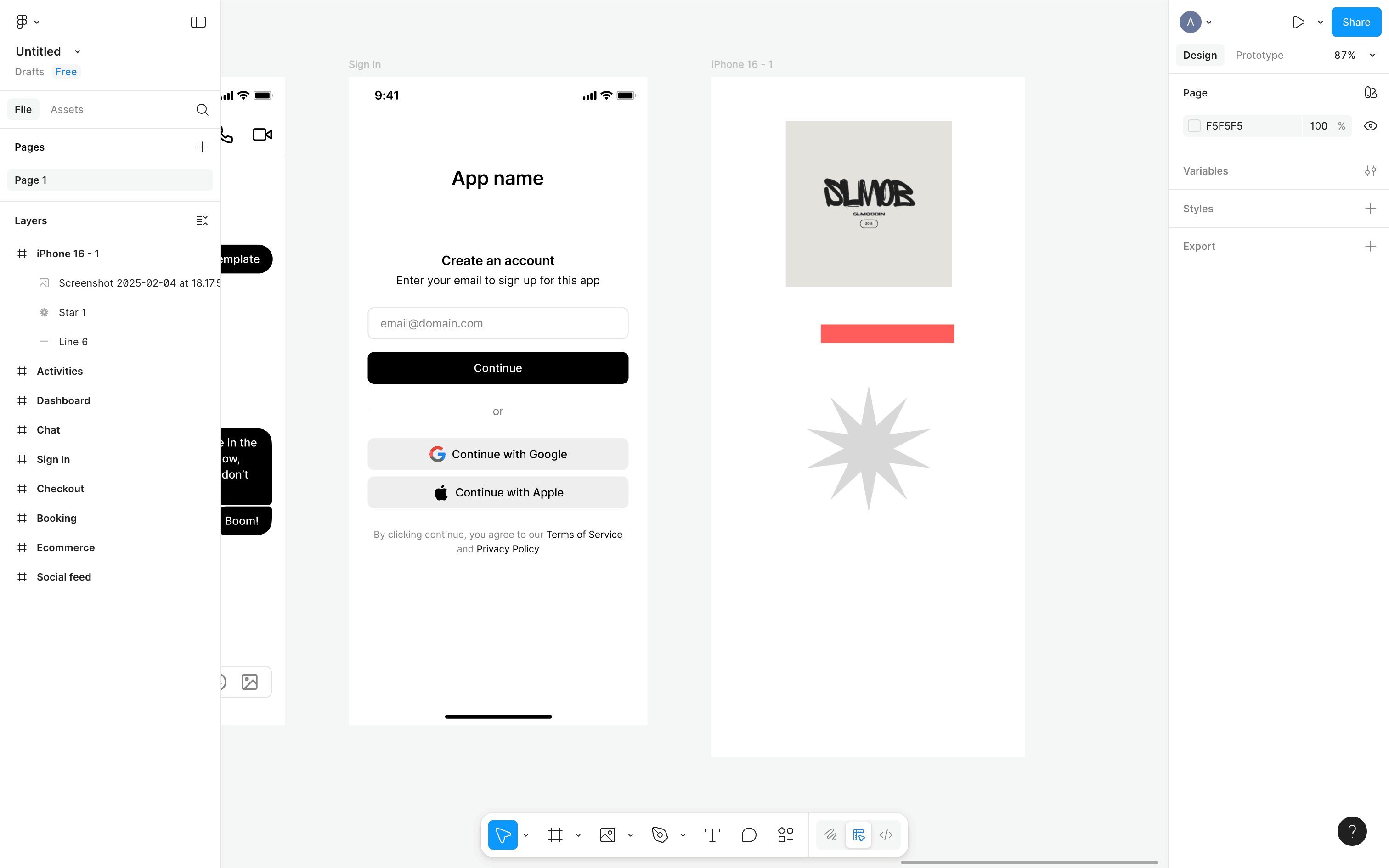Switch to Dev Mode toggle
Screen dimensions: 1389x868
886,835
